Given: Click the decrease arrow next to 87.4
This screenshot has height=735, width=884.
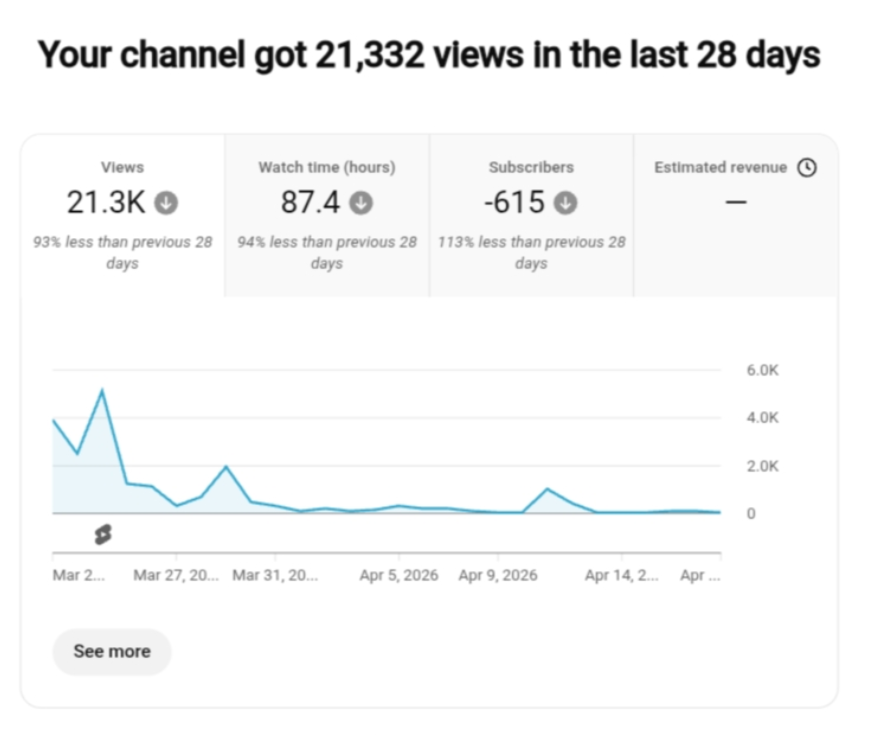Looking at the screenshot, I should 362,203.
